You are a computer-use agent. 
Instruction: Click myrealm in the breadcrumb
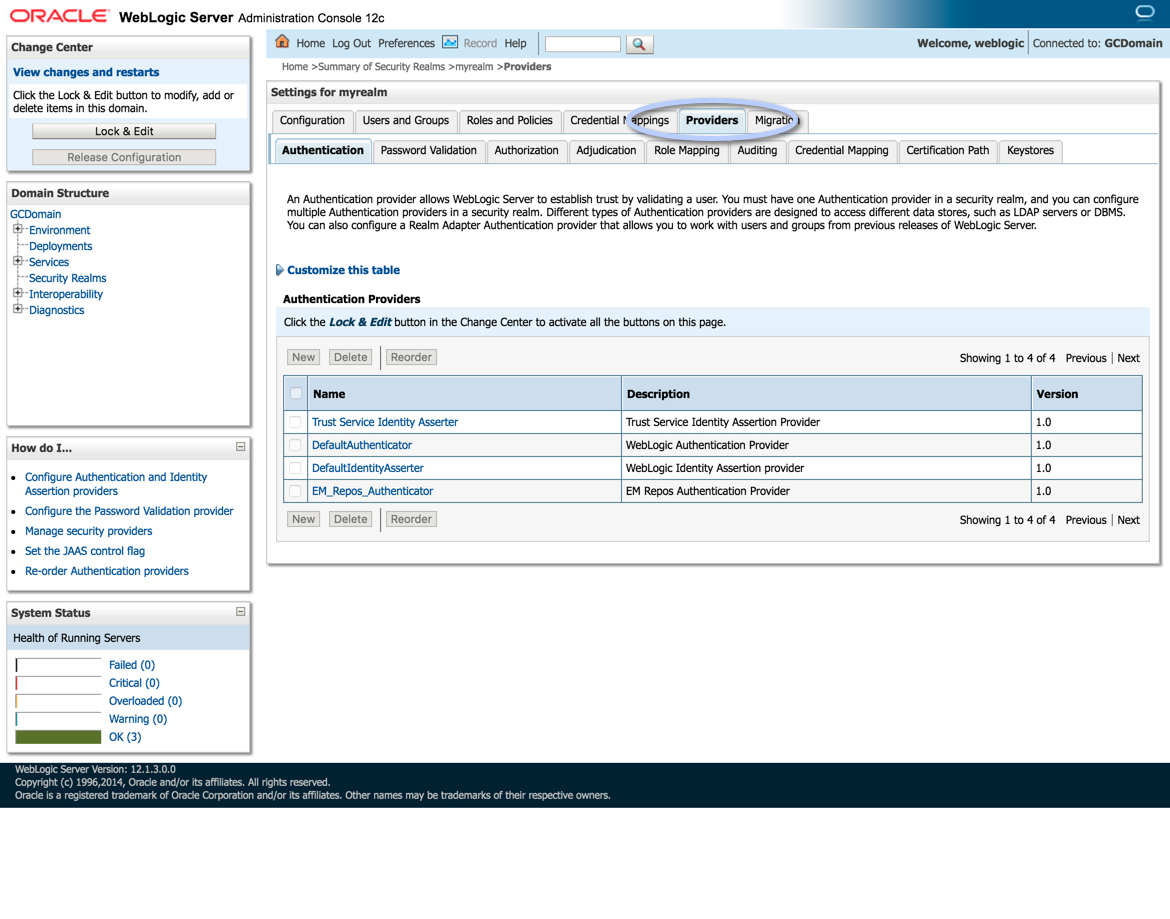(474, 66)
